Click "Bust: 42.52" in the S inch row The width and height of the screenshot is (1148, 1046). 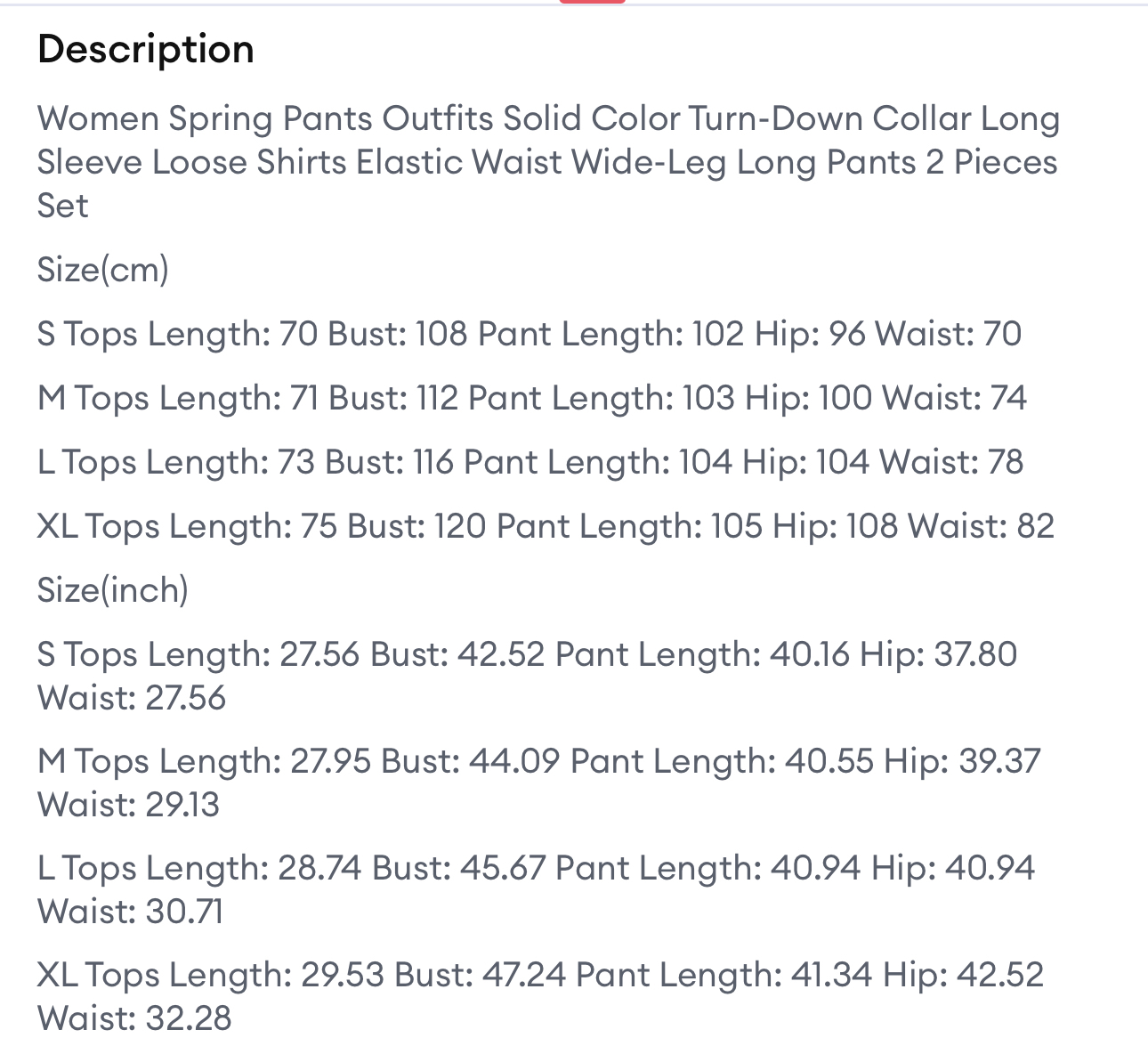(x=457, y=654)
